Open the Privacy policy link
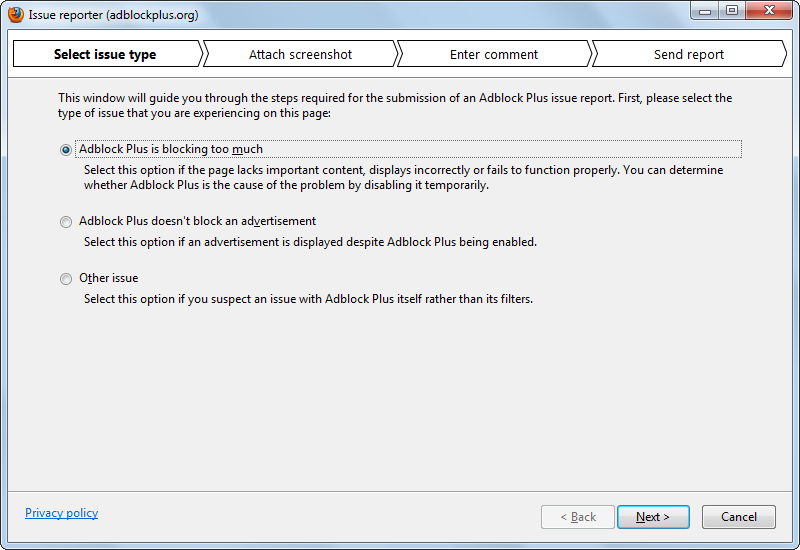 pos(61,513)
